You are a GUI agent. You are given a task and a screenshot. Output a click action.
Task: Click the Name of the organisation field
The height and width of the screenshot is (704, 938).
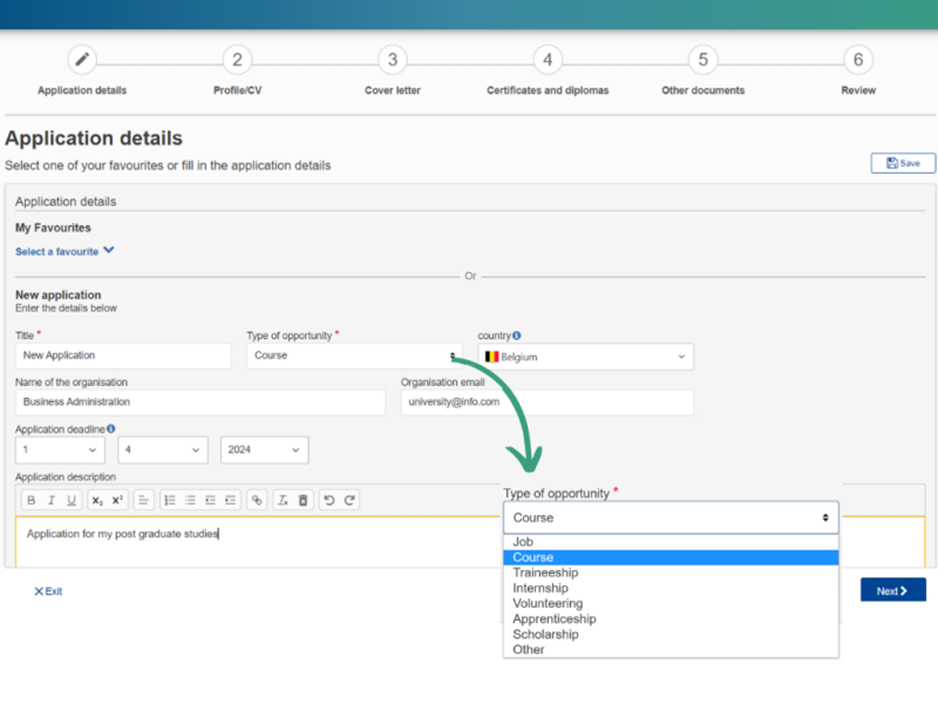click(x=200, y=403)
